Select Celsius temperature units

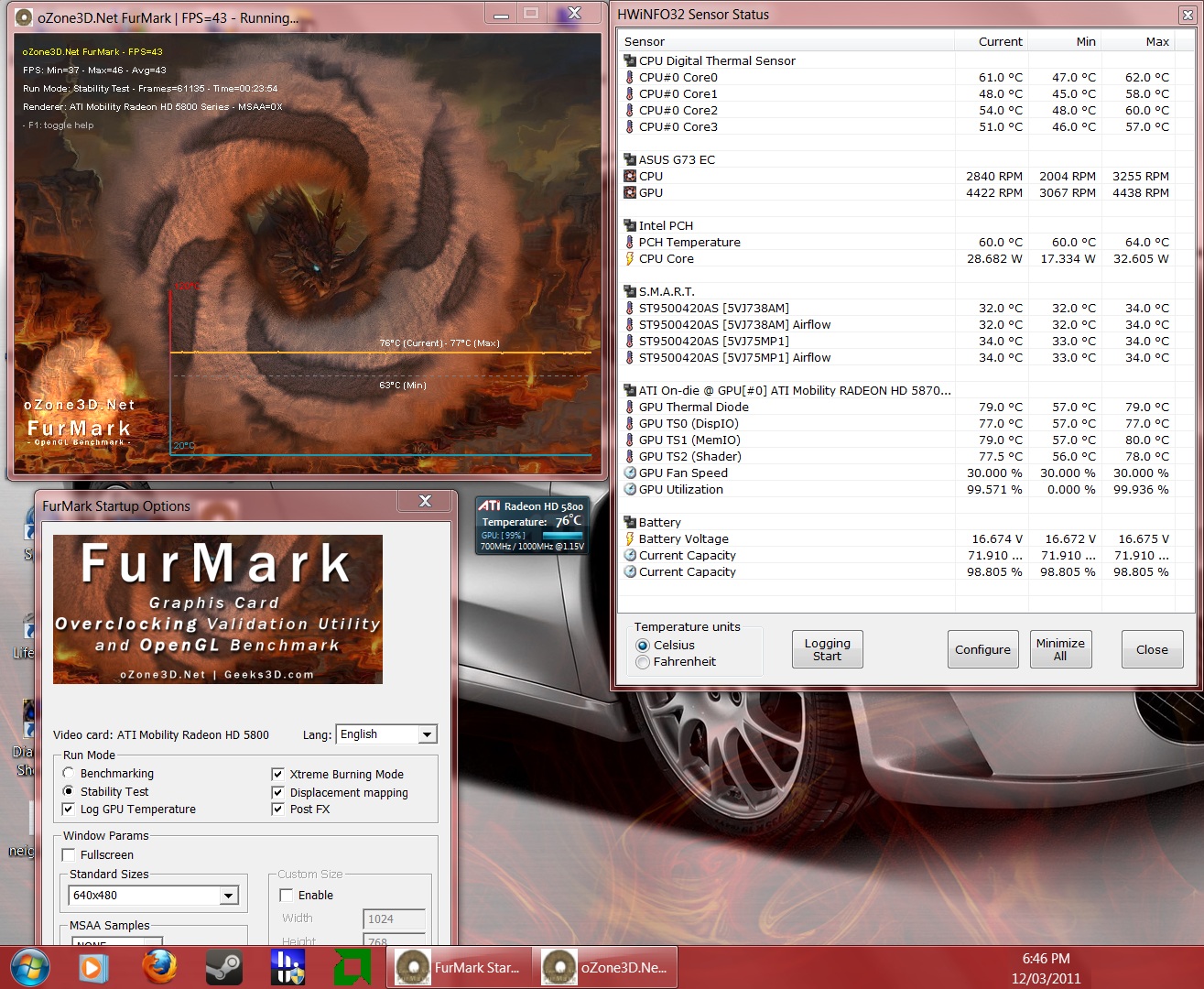click(x=643, y=645)
